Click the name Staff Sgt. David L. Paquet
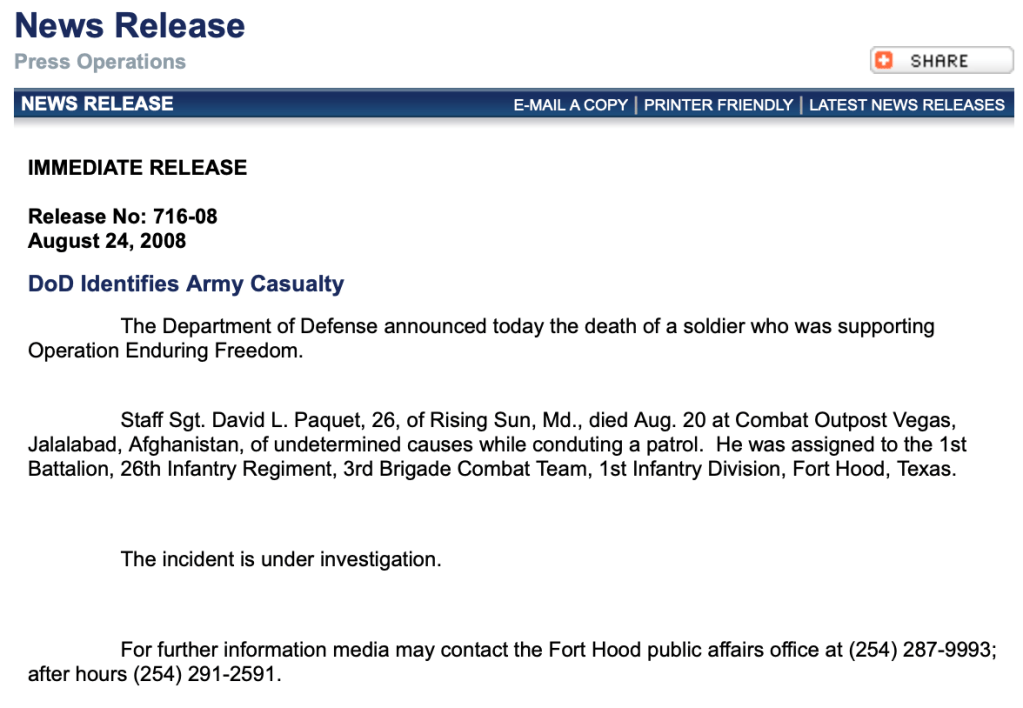The width and height of the screenshot is (1023, 708). click(x=254, y=419)
